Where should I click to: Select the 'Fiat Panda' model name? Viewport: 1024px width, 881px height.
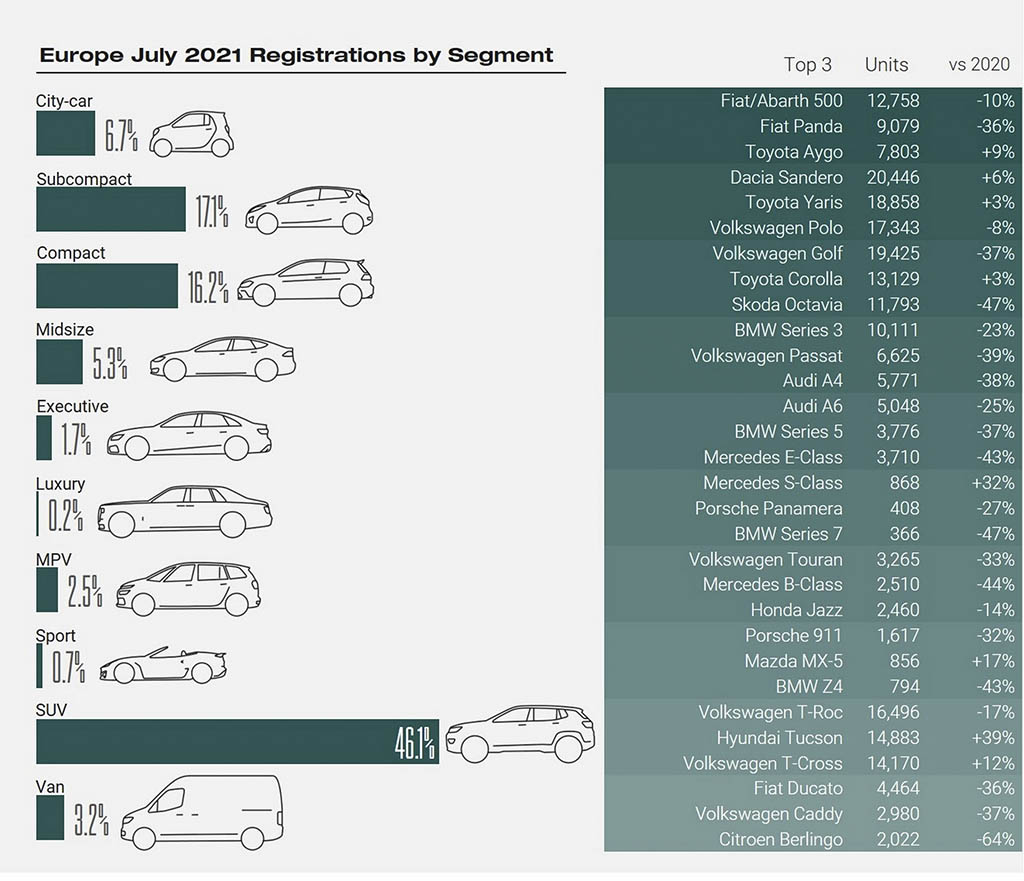[x=801, y=126]
